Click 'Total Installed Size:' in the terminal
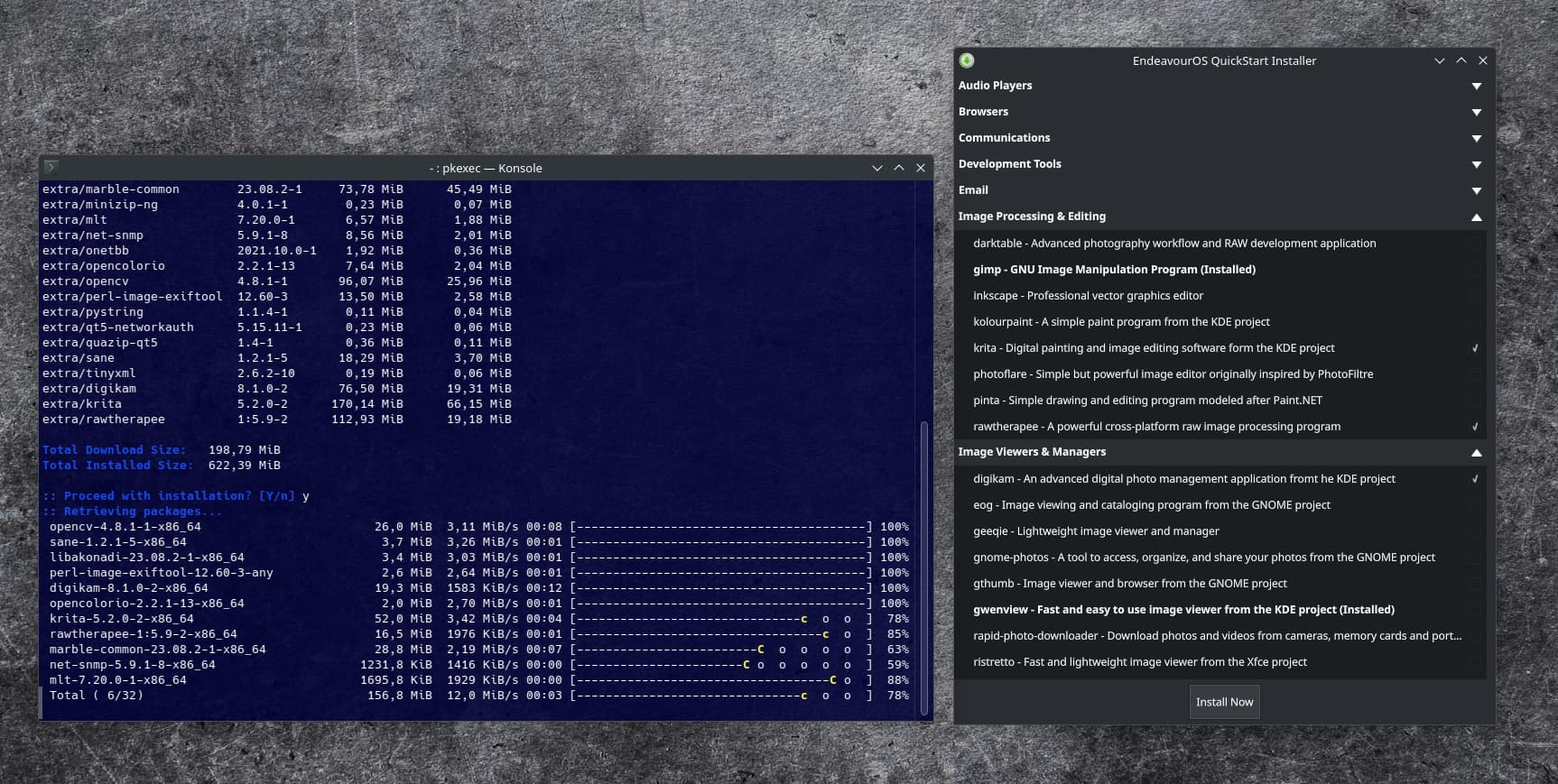Screen dimensions: 1558x784 [x=118, y=466]
